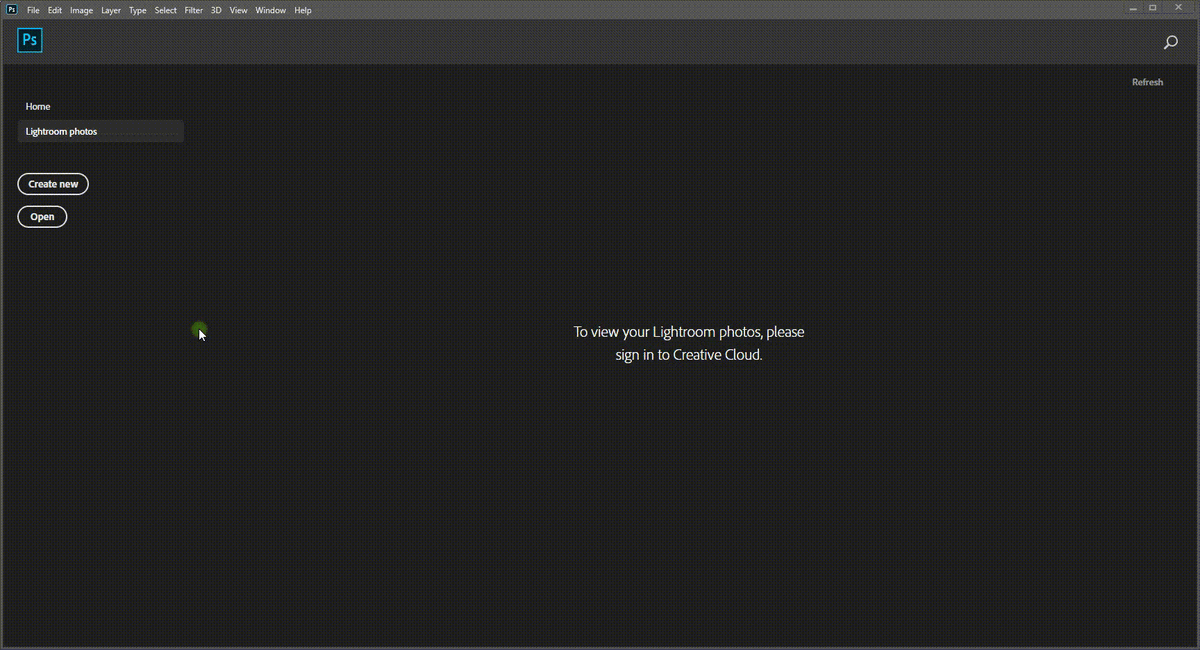Open the Edit menu
The width and height of the screenshot is (1200, 650).
(55, 10)
